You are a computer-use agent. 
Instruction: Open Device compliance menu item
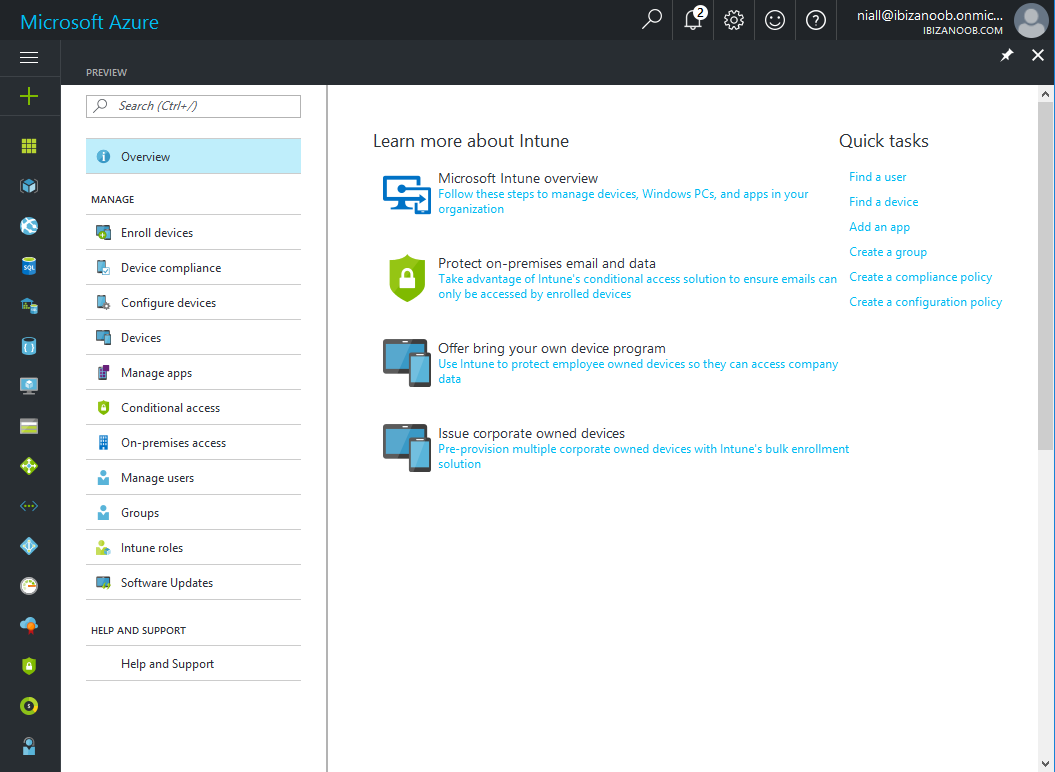[x=193, y=267]
